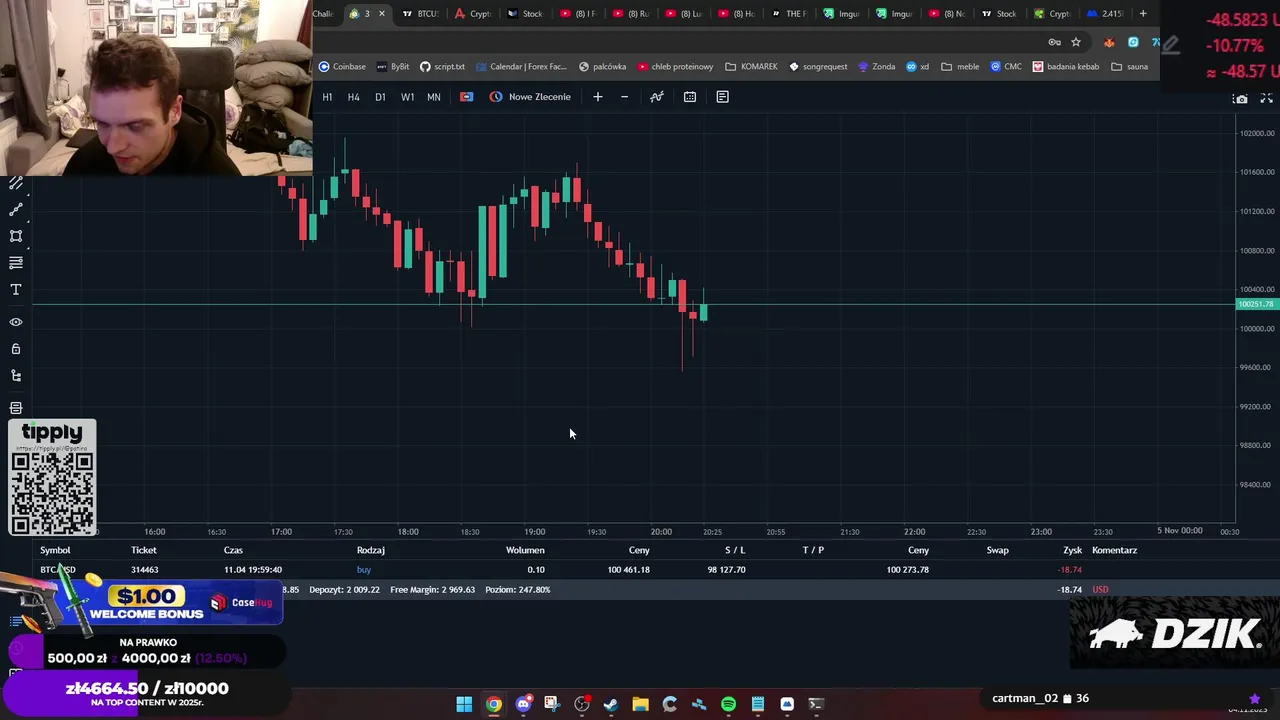Bookmark this page with star icon
The height and width of the screenshot is (720, 1280).
[x=1076, y=42]
